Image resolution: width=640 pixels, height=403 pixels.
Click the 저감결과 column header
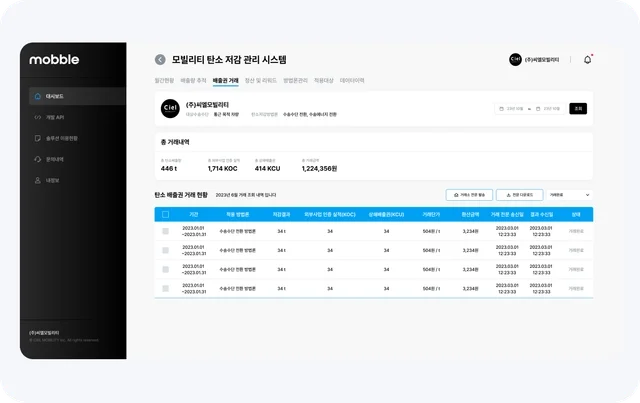coord(281,214)
